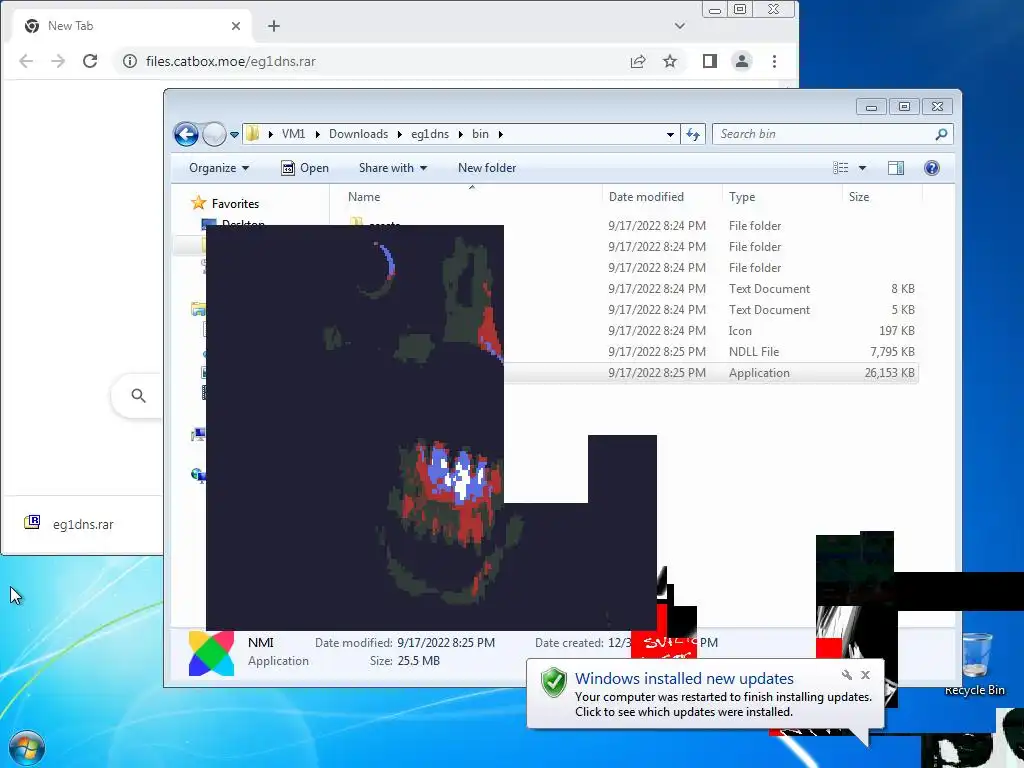Screen dimensions: 1024x768
Task: Click the Chrome New Tab tab
Action: coord(131,26)
